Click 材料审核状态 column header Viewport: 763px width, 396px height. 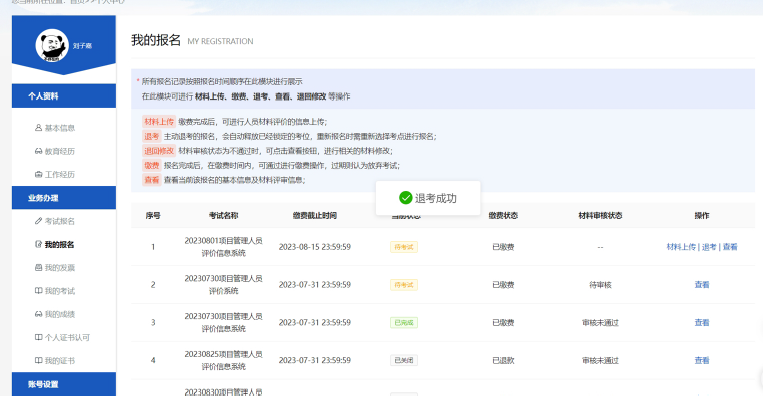[600, 215]
